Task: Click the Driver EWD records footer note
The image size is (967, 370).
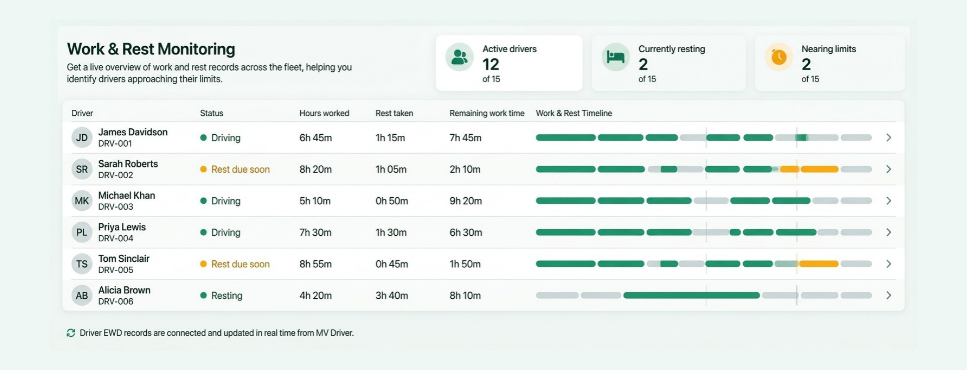Action: 216,333
